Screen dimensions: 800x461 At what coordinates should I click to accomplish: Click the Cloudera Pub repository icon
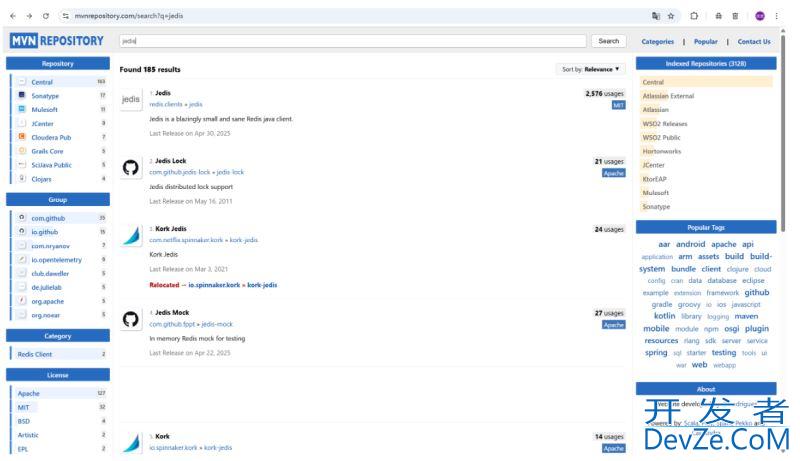(22, 137)
